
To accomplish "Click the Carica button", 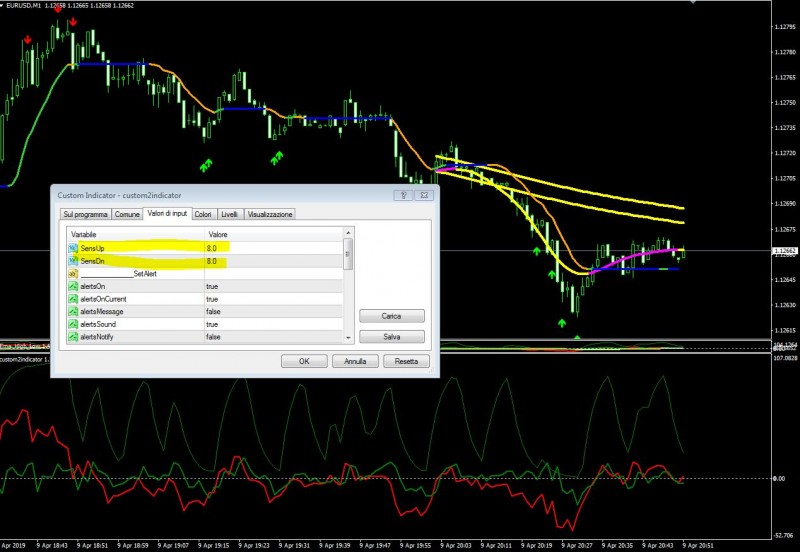I will click(x=391, y=316).
